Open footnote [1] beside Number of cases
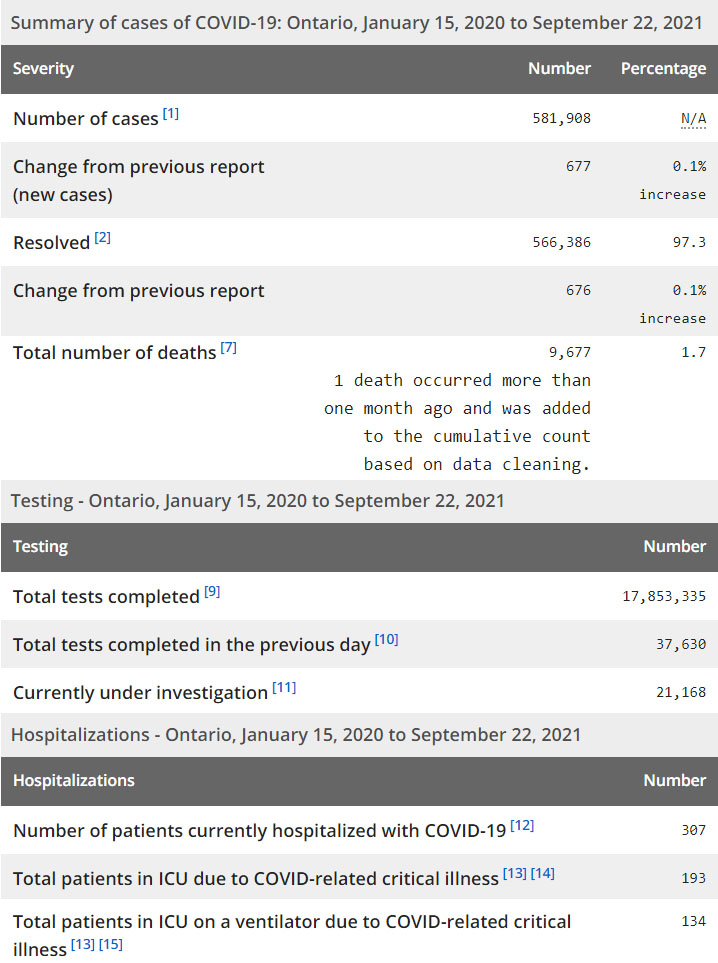 171,114
